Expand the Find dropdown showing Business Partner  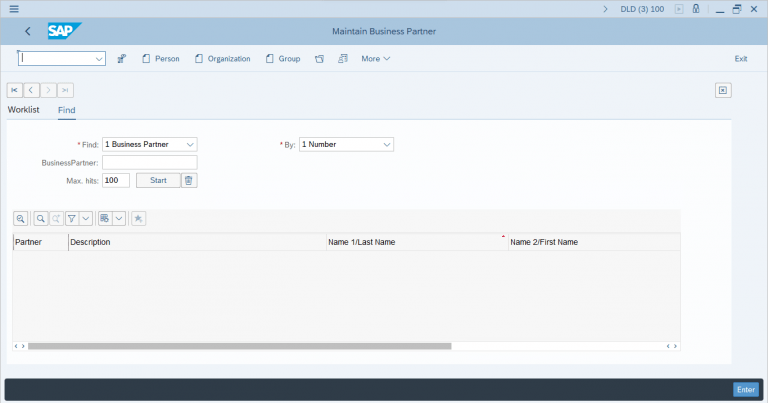click(190, 144)
